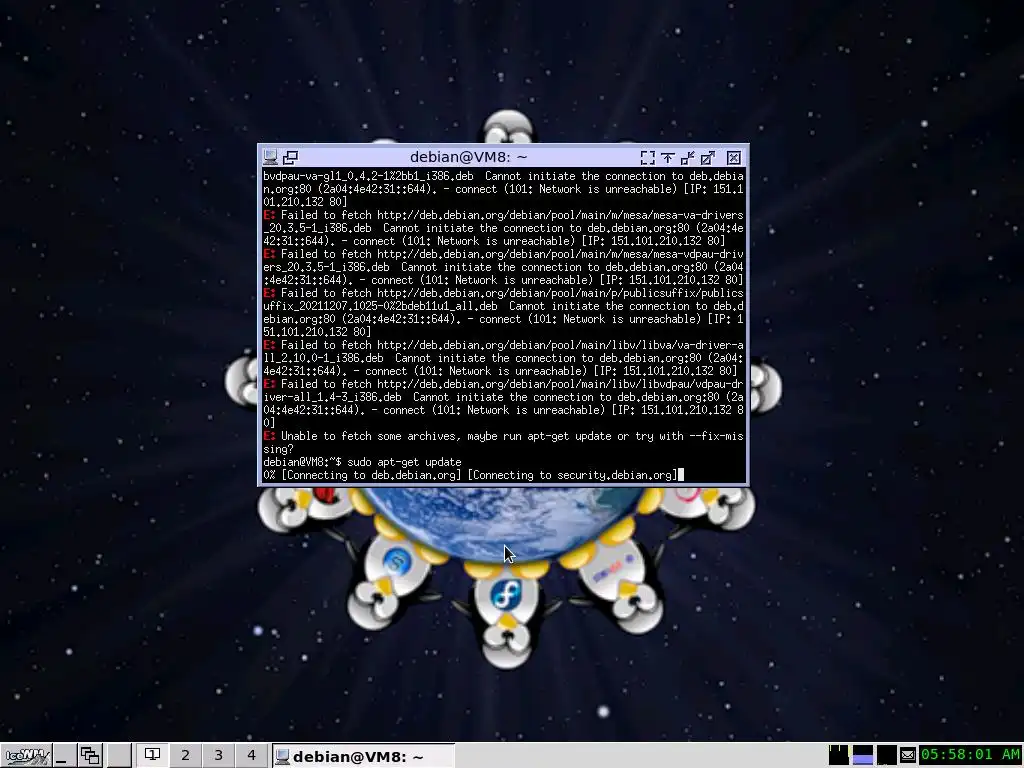Switch to workspace 2
Viewport: 1024px width, 768px height.
185,756
